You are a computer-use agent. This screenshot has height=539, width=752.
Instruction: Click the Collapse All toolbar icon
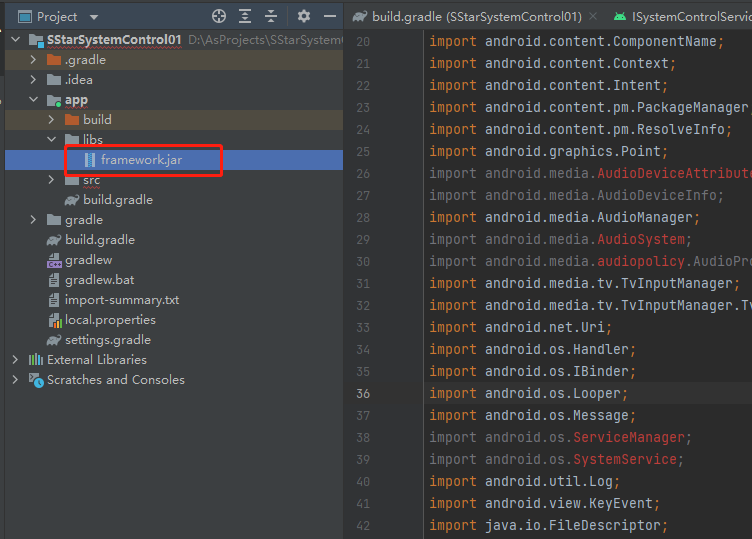271,16
